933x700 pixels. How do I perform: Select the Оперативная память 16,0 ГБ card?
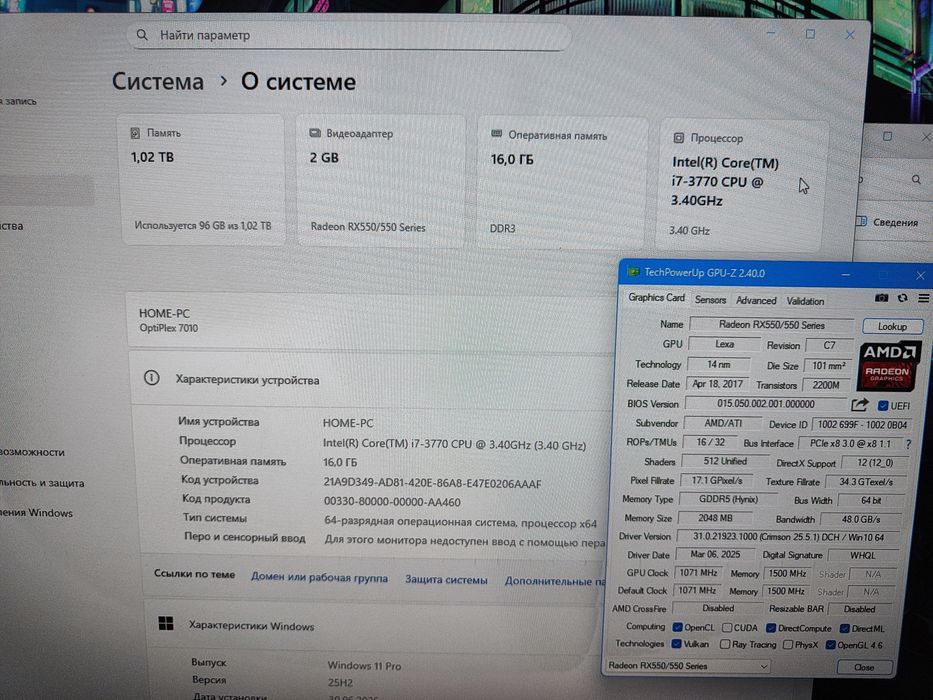coord(562,183)
